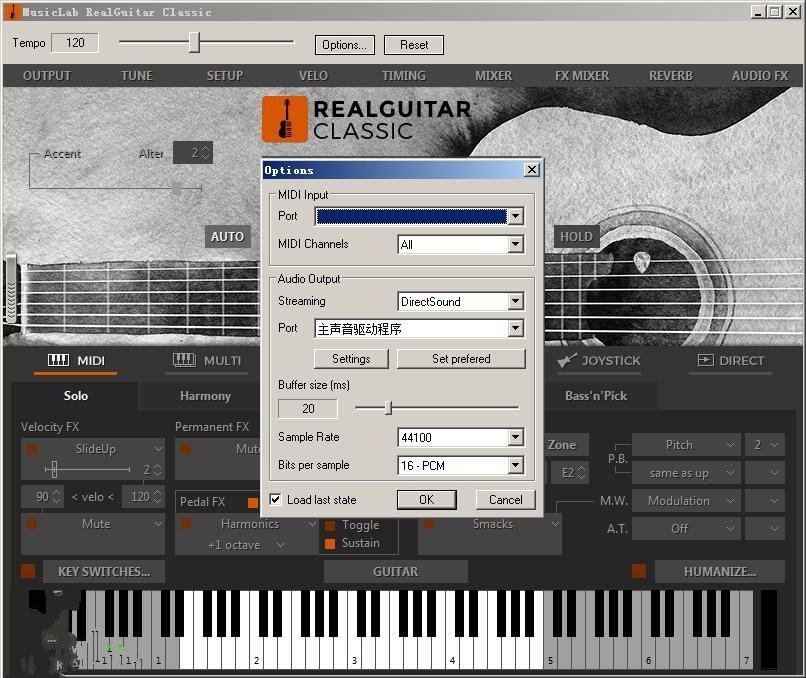This screenshot has height=678, width=806.
Task: Switch to the Solo tab
Action: [x=75, y=396]
